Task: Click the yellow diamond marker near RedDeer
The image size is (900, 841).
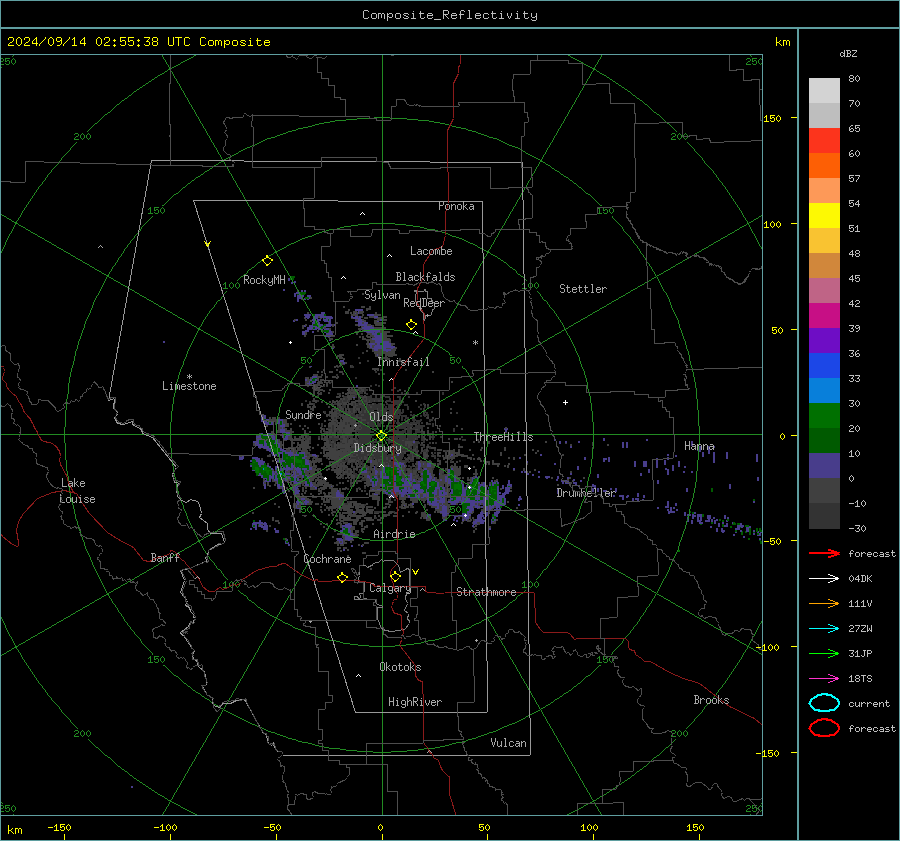Action: click(411, 325)
